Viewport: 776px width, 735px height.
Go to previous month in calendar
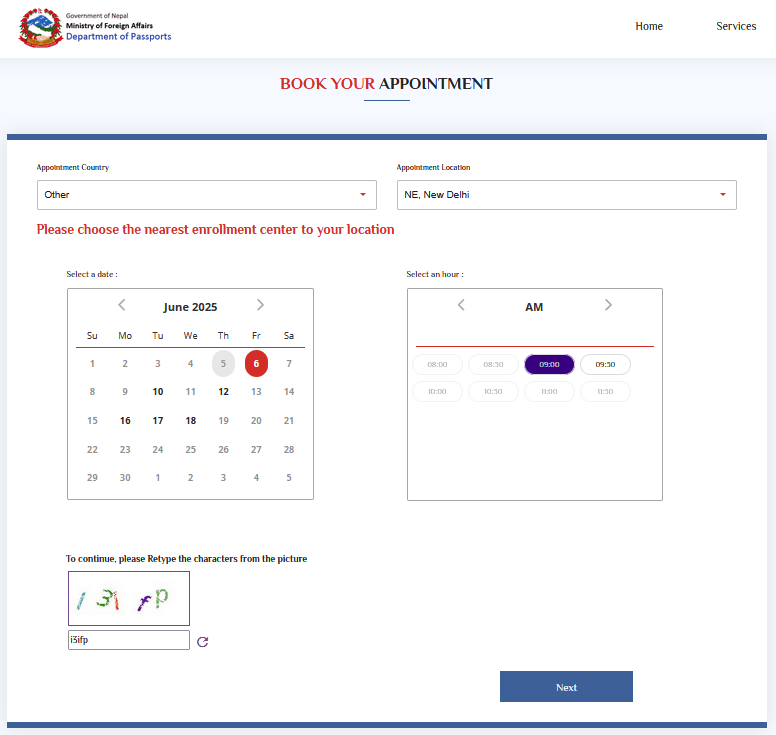[122, 305]
